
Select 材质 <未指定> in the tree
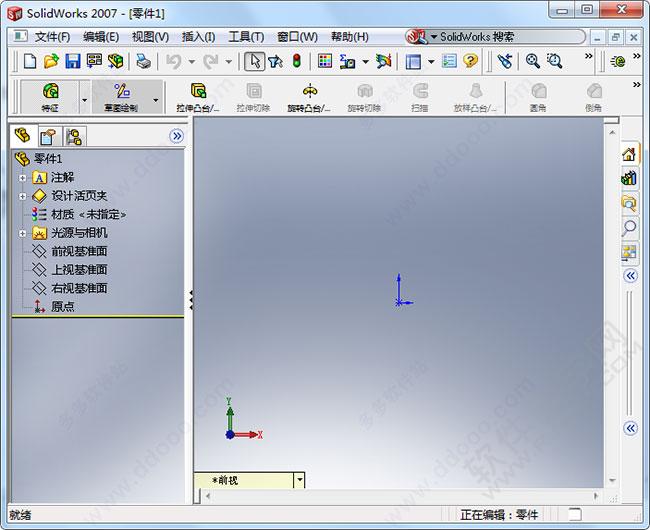pos(88,215)
